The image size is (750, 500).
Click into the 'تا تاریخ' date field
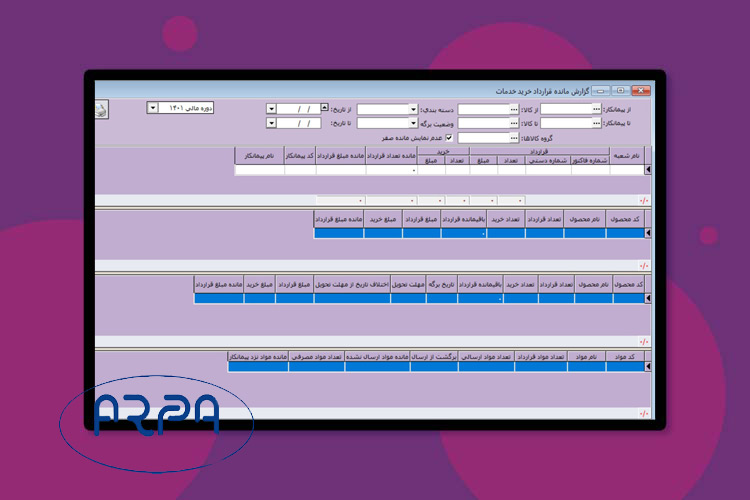pyautogui.click(x=298, y=123)
